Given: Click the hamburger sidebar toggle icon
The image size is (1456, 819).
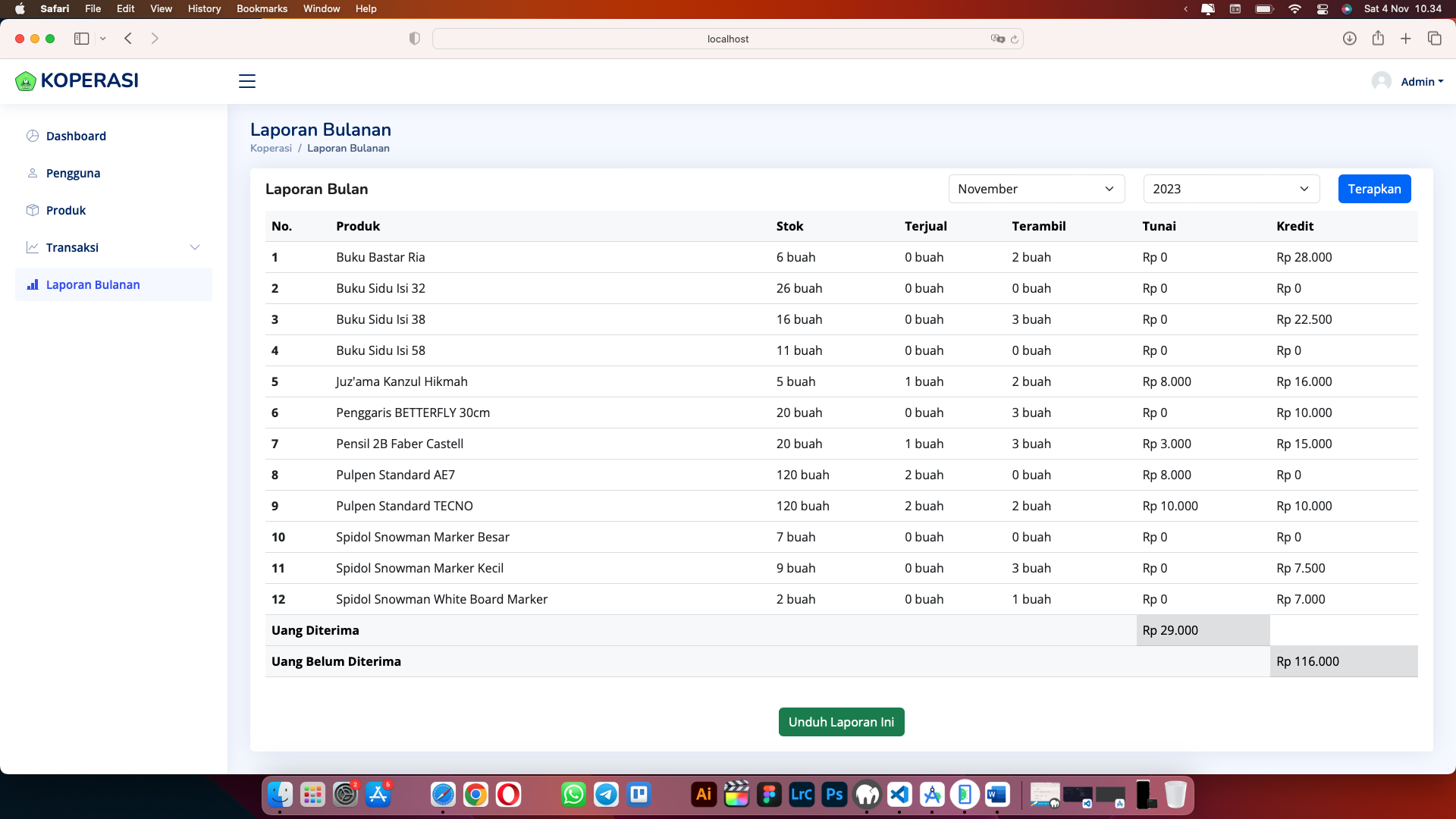Looking at the screenshot, I should click(247, 81).
